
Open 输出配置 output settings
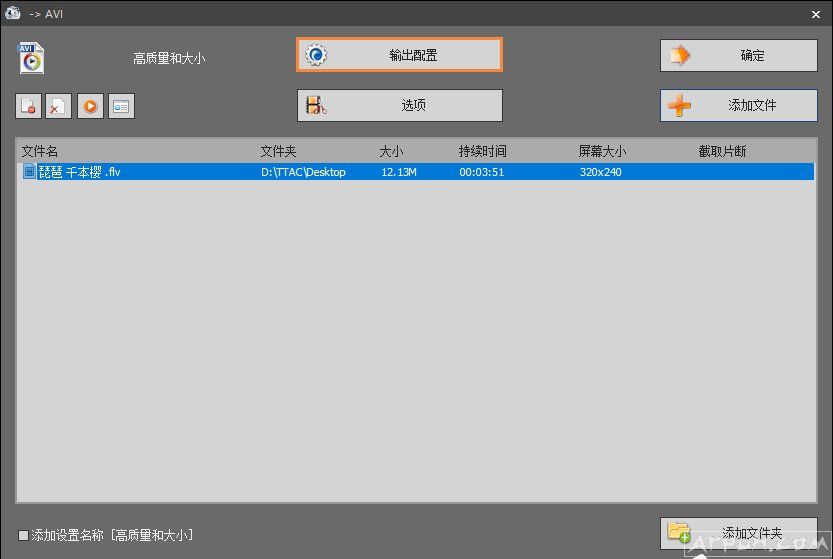pyautogui.click(x=400, y=55)
